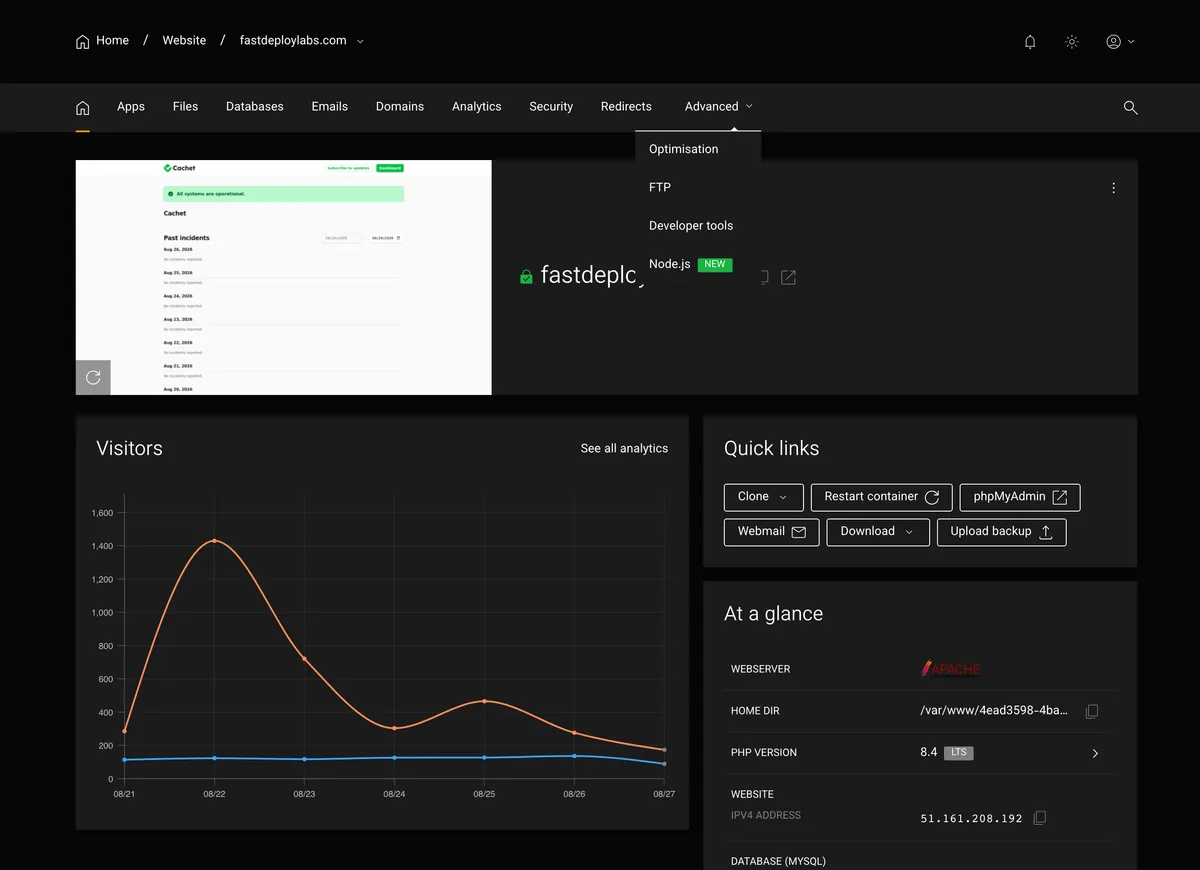Image resolution: width=1200 pixels, height=870 pixels.
Task: Click the search magnifier icon
Action: coord(1131,107)
